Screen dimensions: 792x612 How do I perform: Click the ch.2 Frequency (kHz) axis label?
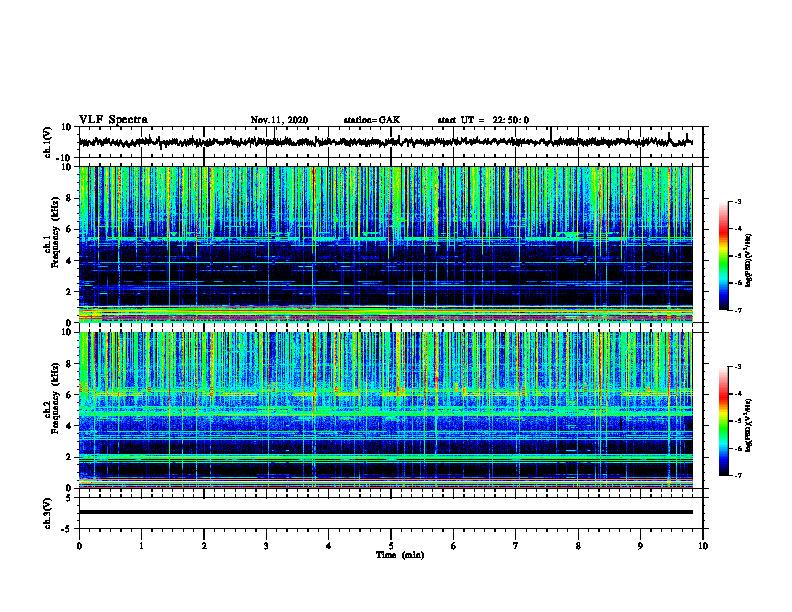[x=52, y=410]
